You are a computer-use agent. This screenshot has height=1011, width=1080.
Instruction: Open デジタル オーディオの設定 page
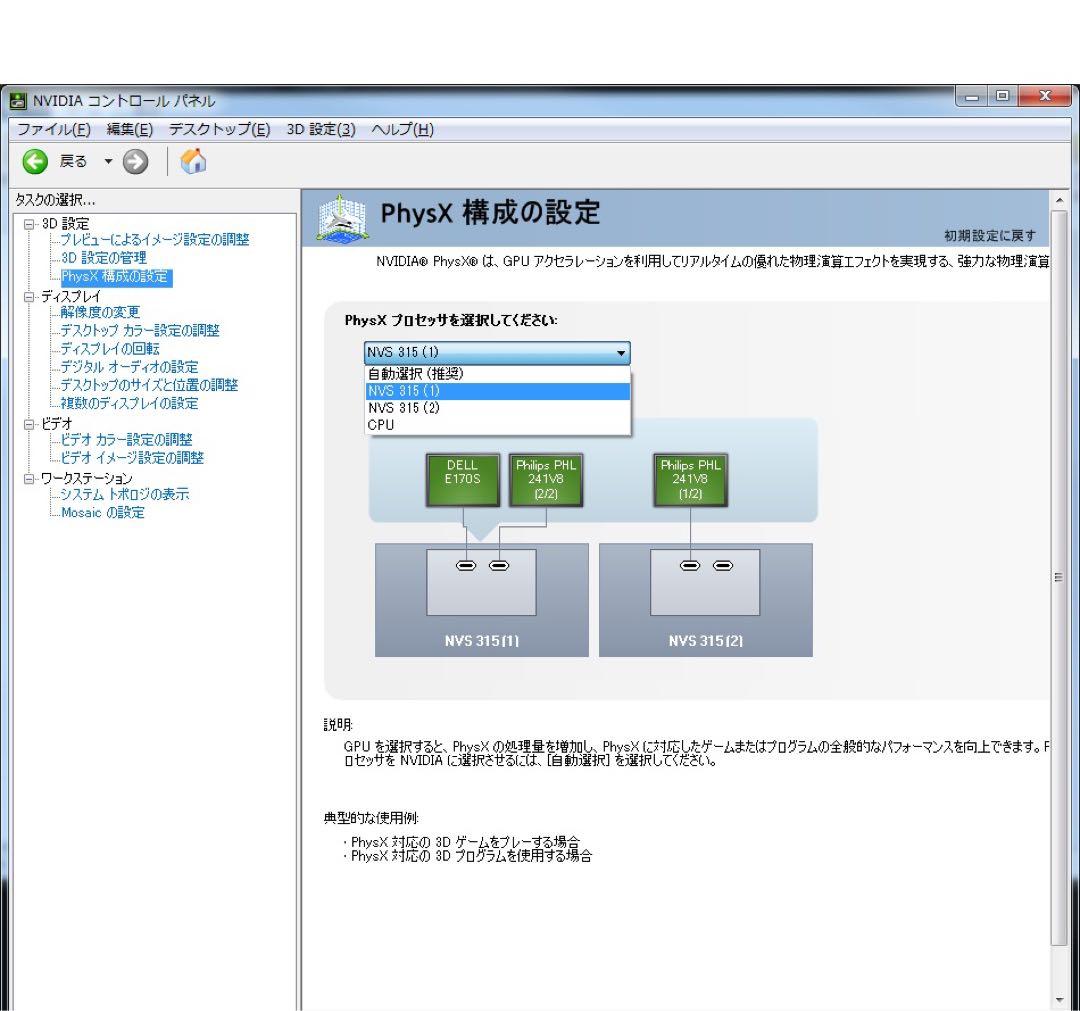pos(129,367)
